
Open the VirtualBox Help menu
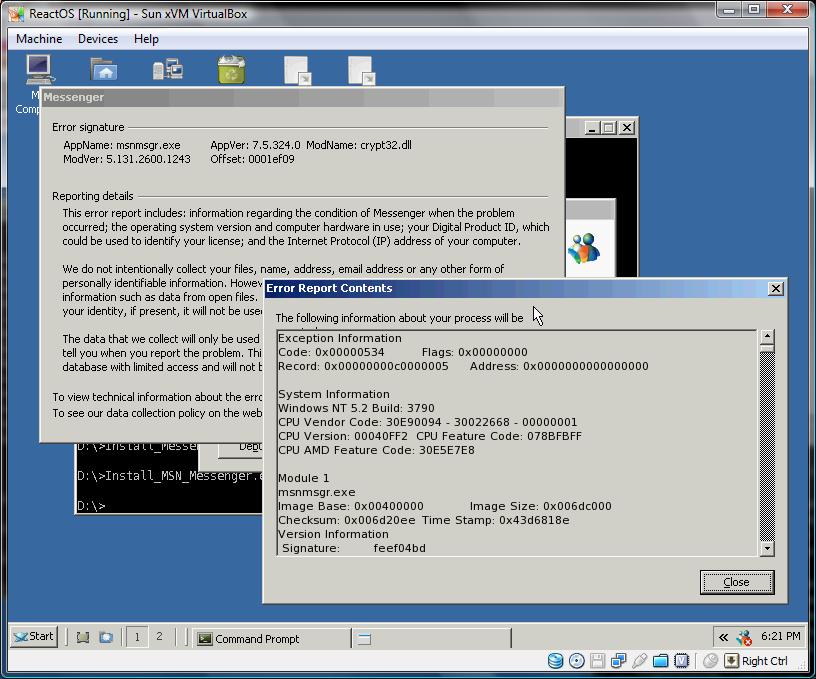pos(146,39)
